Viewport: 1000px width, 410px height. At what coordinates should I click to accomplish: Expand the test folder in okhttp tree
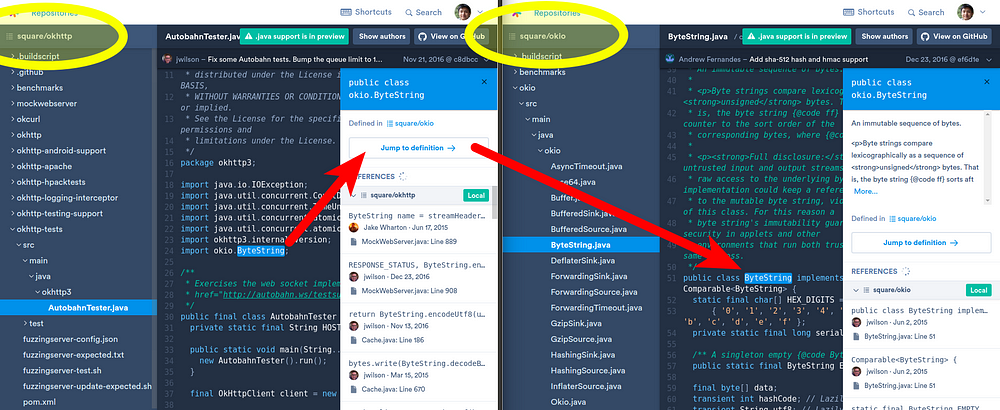point(25,323)
